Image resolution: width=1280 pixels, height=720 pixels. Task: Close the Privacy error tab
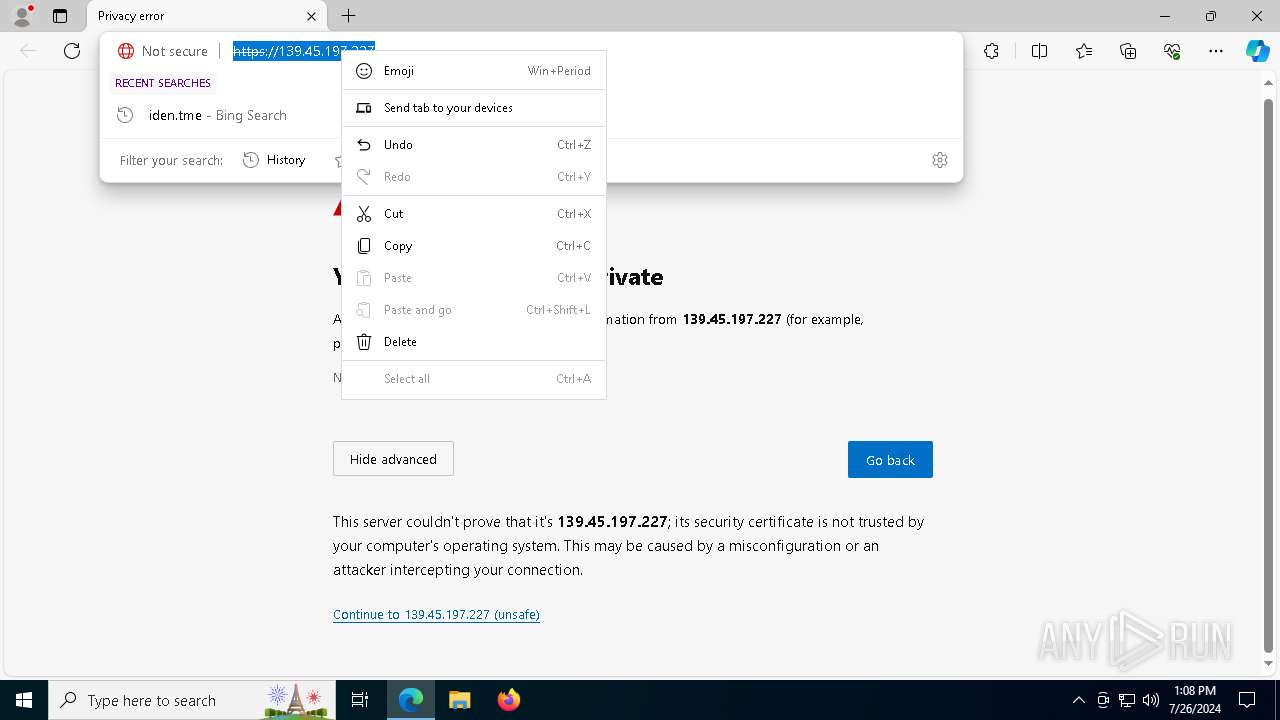coord(311,16)
